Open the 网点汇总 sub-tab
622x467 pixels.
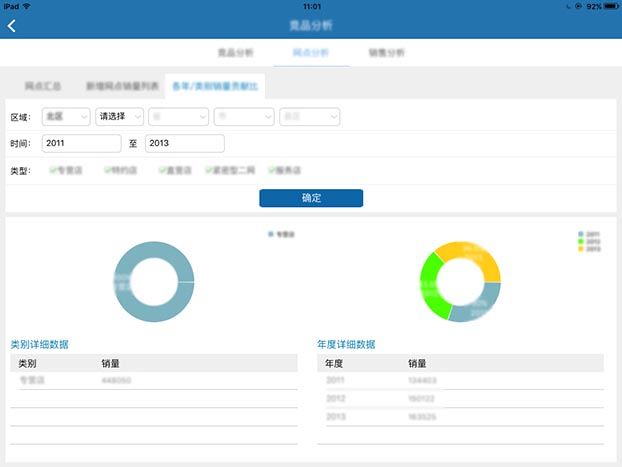(x=44, y=86)
